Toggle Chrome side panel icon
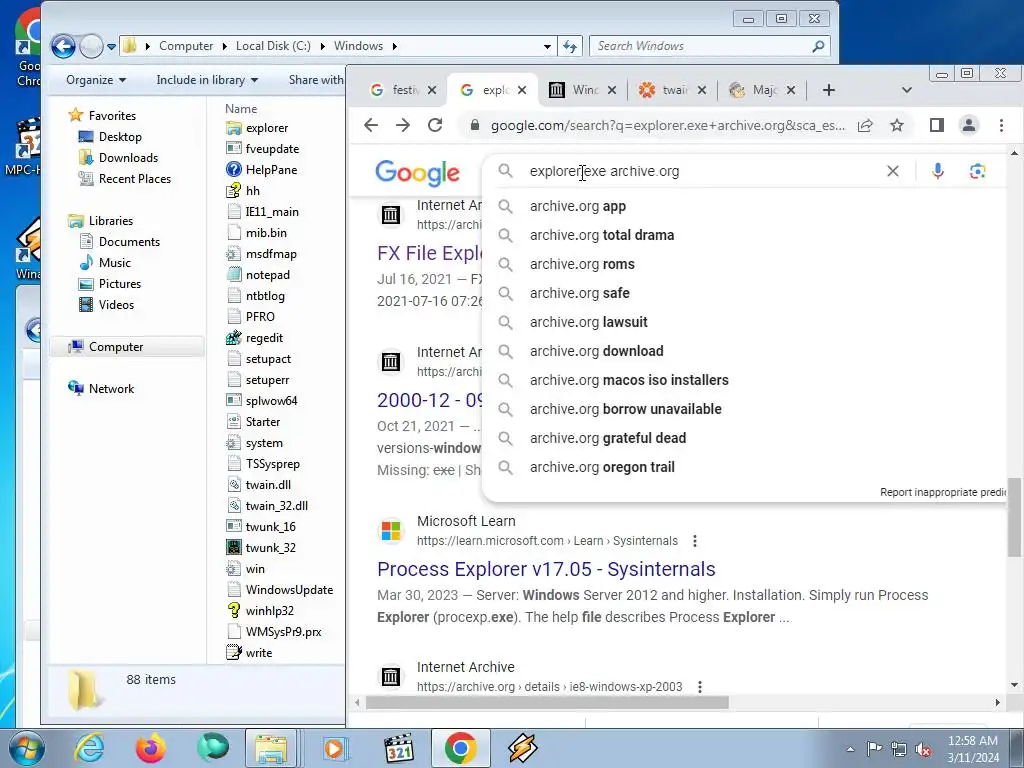This screenshot has height=768, width=1024. pyautogui.click(x=936, y=125)
